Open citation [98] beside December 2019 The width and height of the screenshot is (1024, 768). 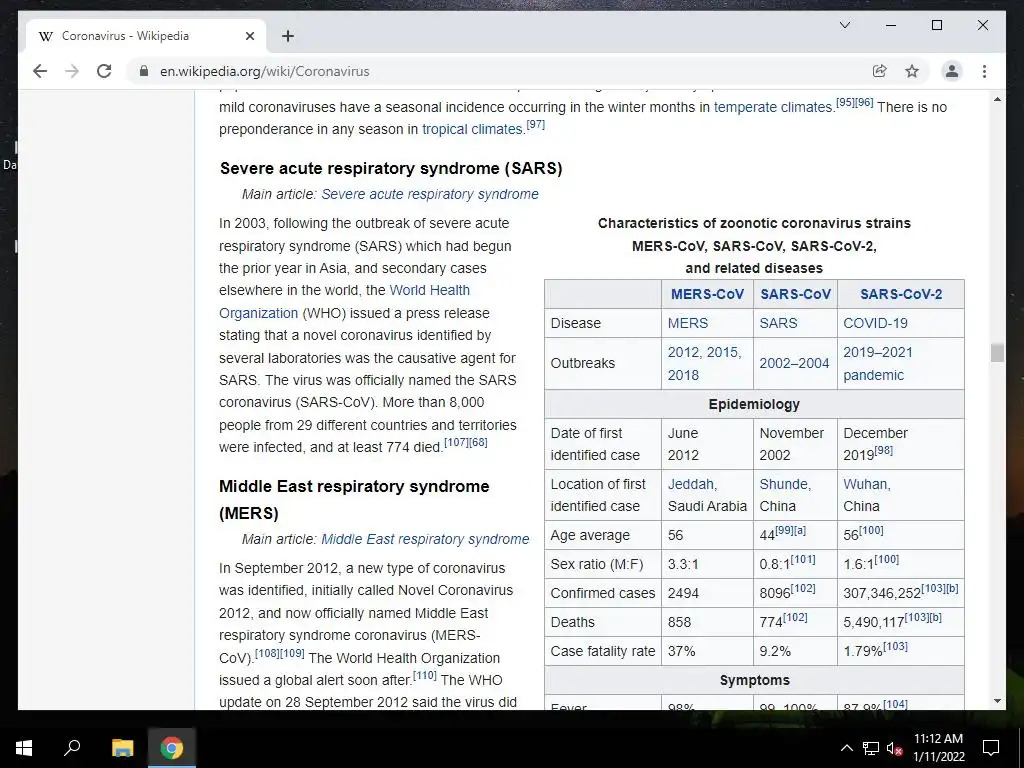tap(884, 450)
